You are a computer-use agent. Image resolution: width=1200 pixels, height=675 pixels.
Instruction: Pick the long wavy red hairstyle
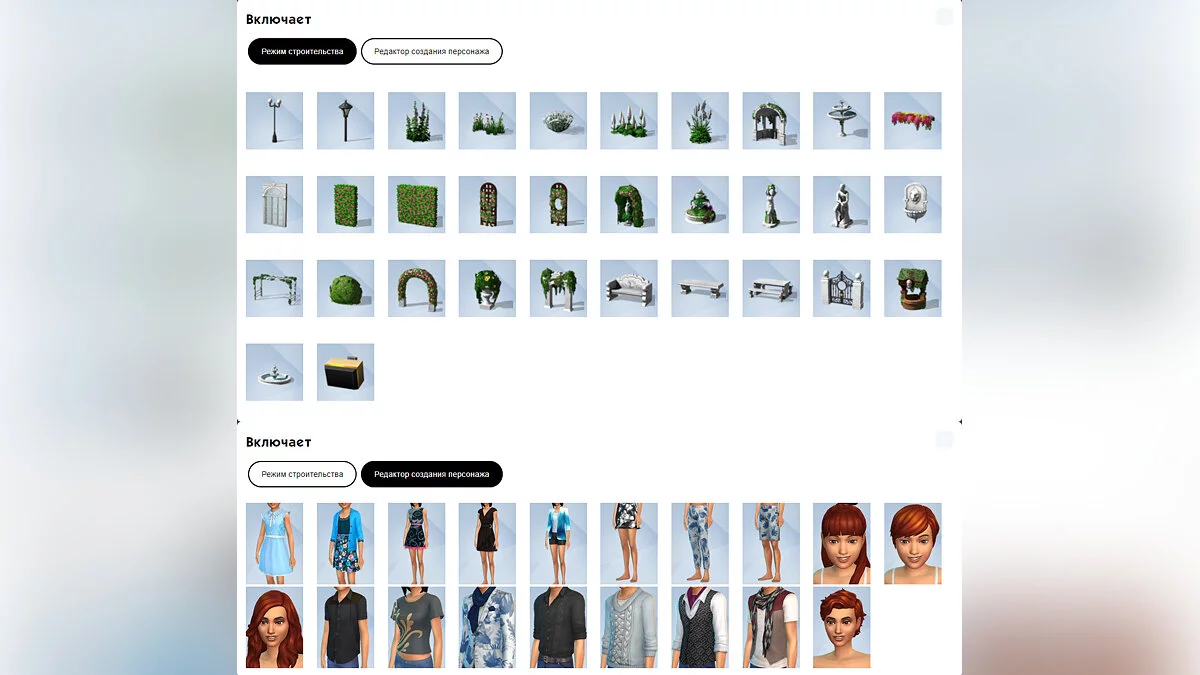(x=274, y=627)
